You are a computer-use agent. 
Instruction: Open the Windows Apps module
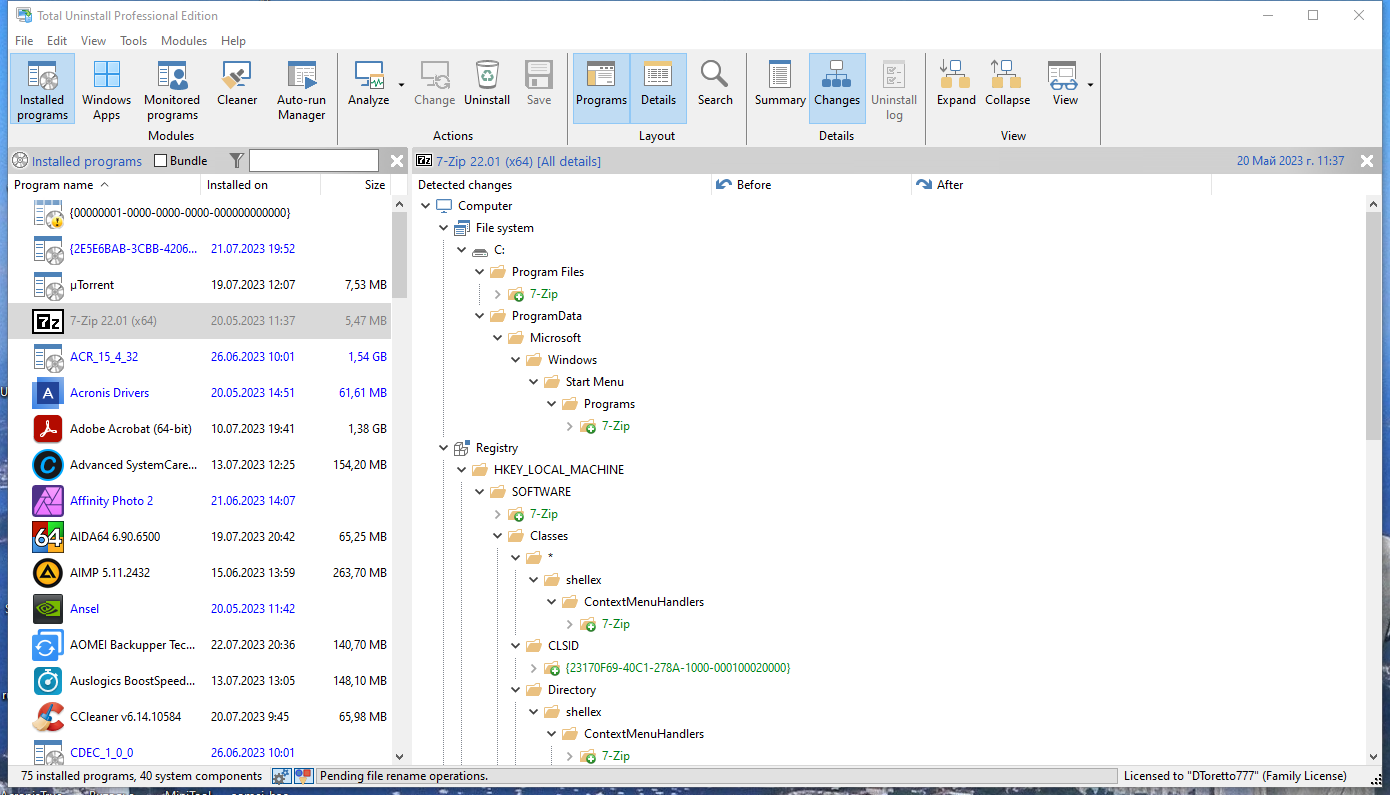(x=107, y=90)
